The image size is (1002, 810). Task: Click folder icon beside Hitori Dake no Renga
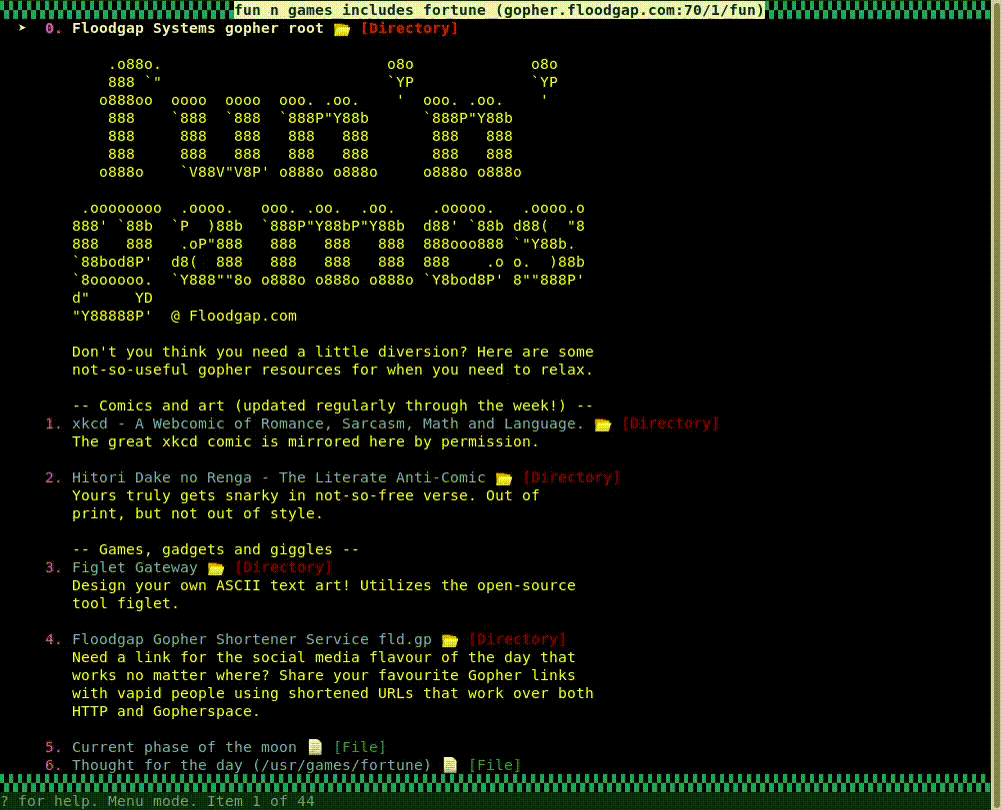pyautogui.click(x=504, y=478)
